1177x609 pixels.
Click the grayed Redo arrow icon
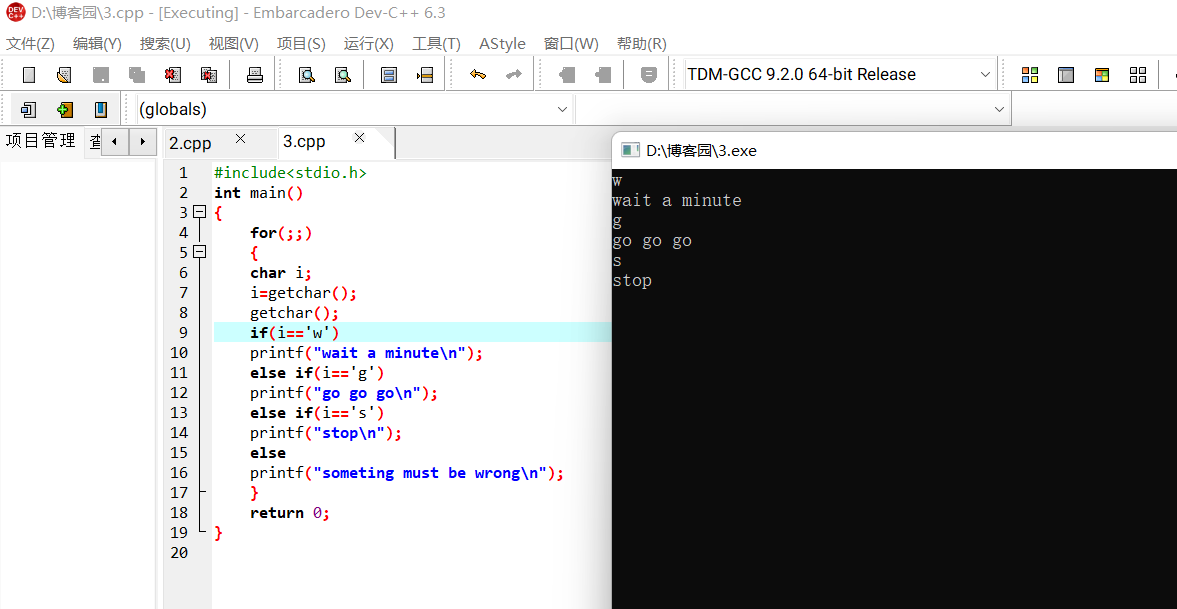(x=514, y=74)
